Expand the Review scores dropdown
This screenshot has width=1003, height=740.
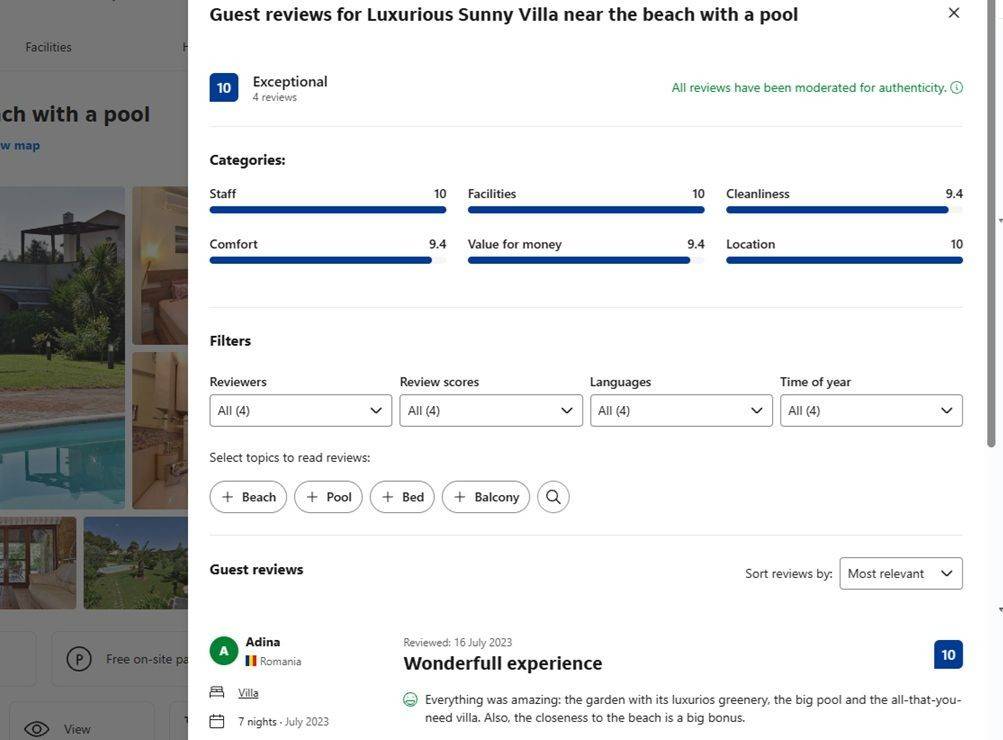click(490, 411)
